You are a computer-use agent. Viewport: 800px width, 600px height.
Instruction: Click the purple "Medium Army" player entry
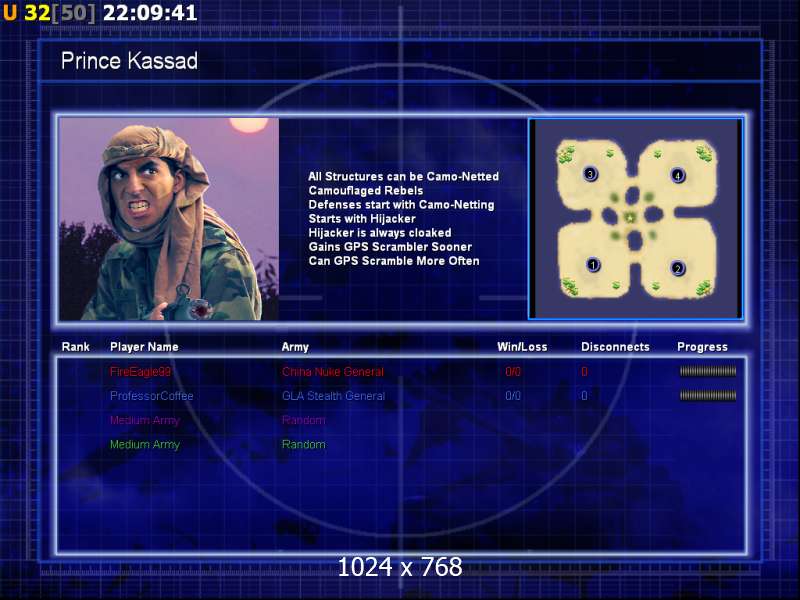[x=145, y=420]
